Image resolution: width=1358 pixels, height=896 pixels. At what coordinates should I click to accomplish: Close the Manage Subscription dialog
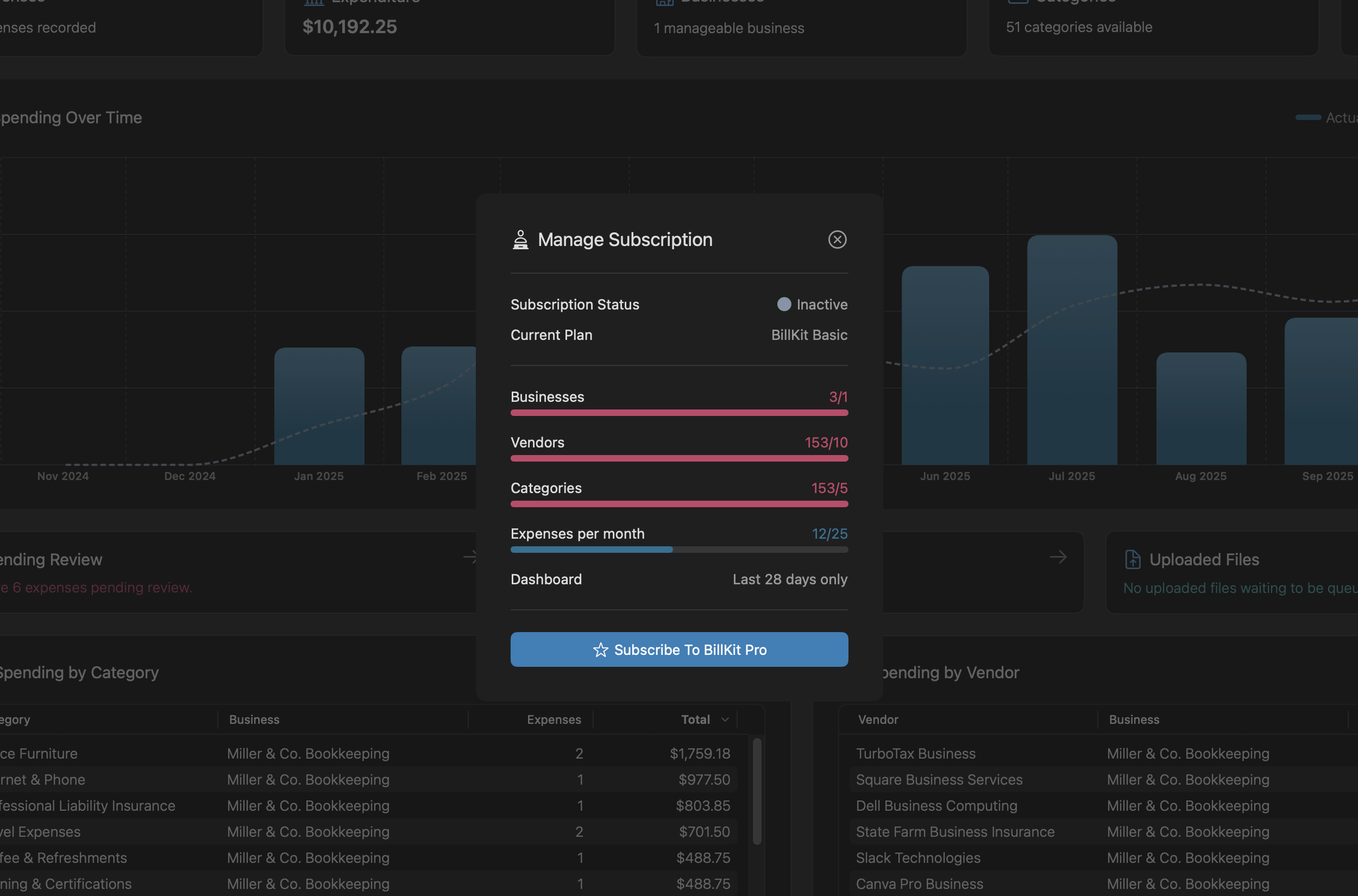[x=837, y=239]
